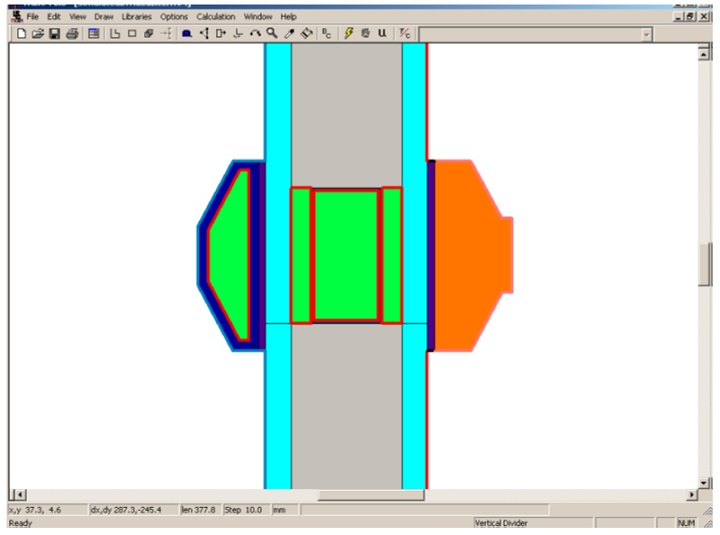The height and width of the screenshot is (535, 720).
Task: Click the Open file folder icon
Action: coord(38,34)
